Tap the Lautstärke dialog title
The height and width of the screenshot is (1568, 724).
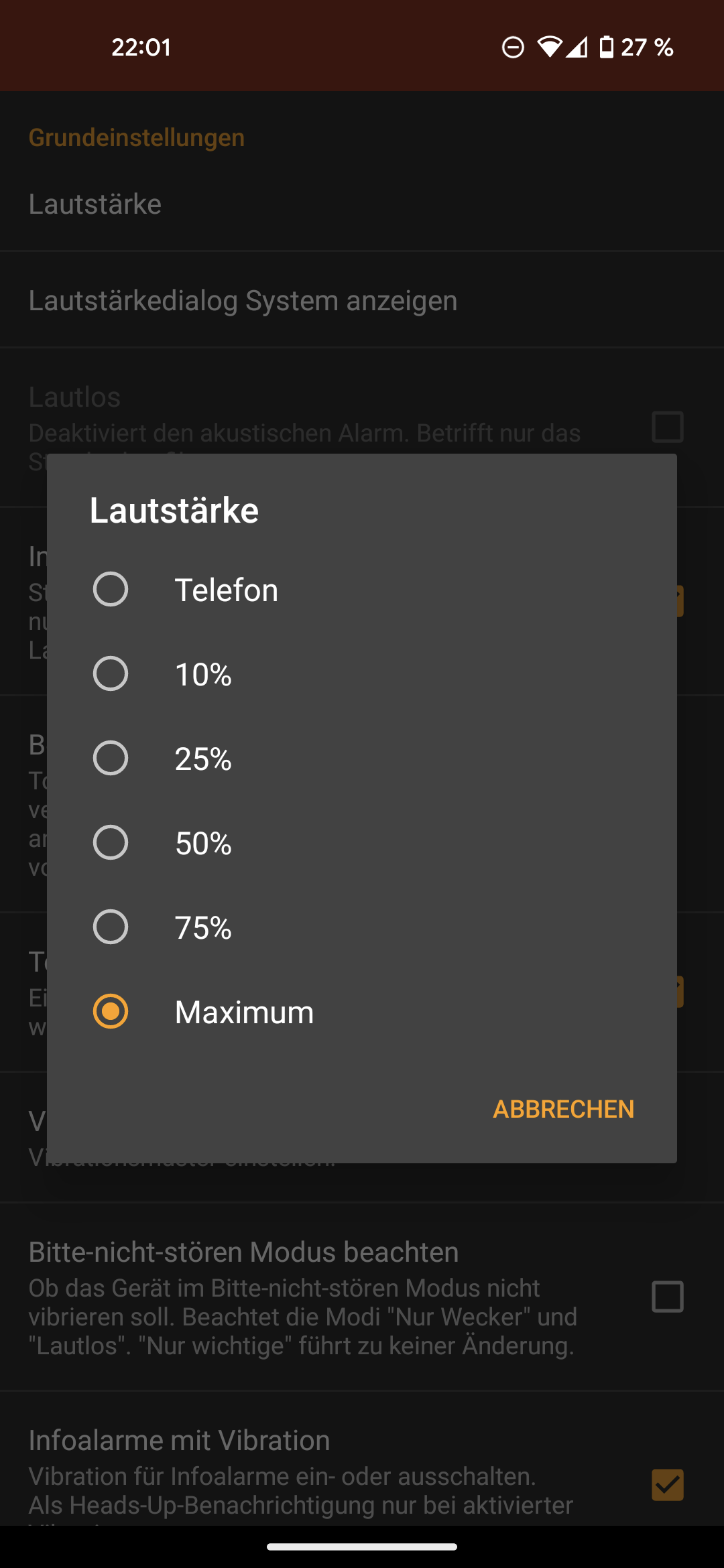(x=174, y=511)
